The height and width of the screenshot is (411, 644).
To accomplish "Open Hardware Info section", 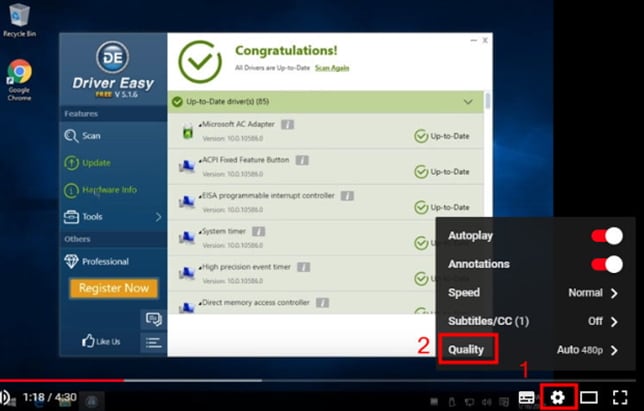I will coord(100,190).
